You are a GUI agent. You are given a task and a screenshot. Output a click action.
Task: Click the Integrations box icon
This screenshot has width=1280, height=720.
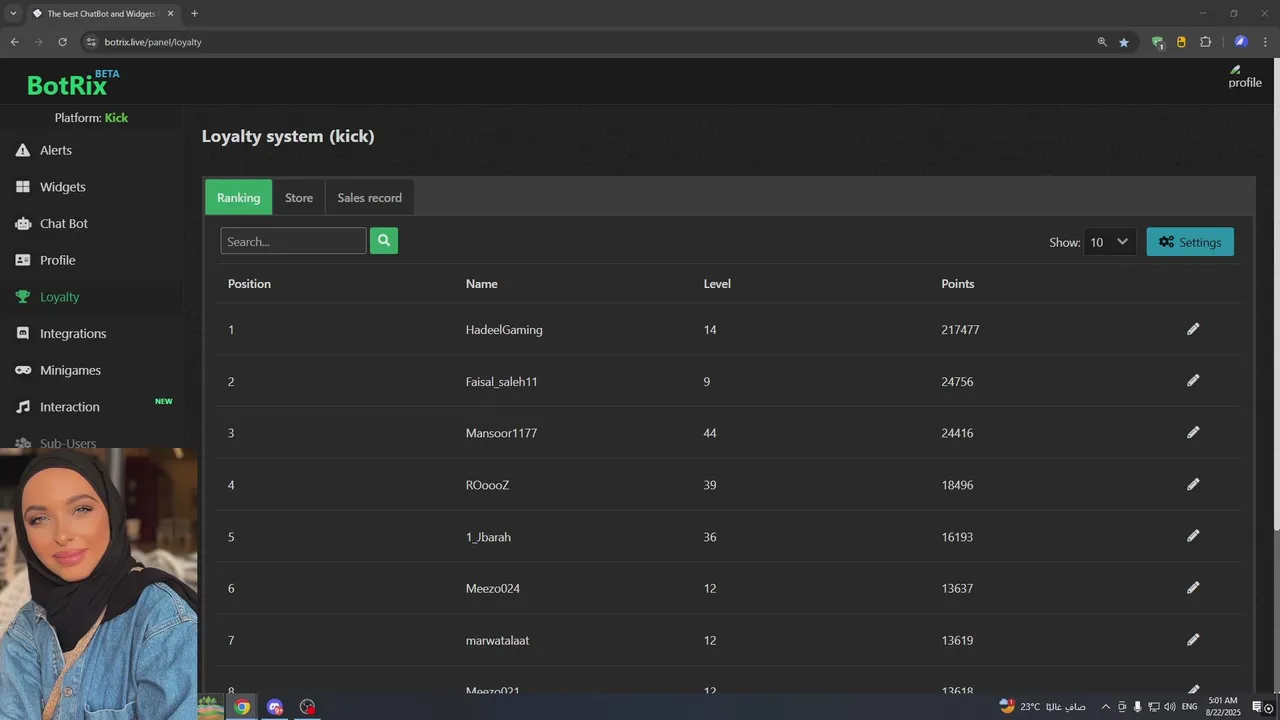tap(22, 334)
